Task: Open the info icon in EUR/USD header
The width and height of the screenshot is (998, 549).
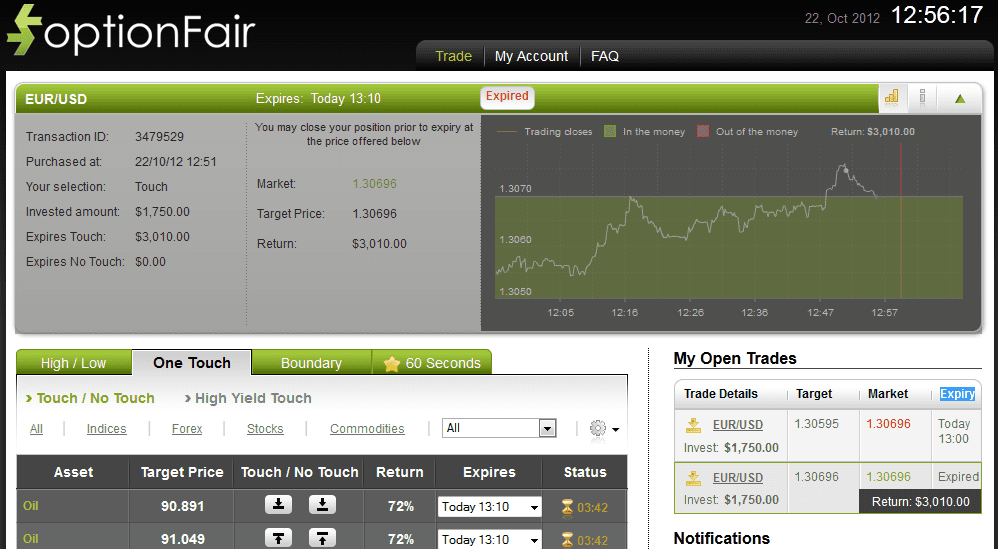Action: (922, 97)
